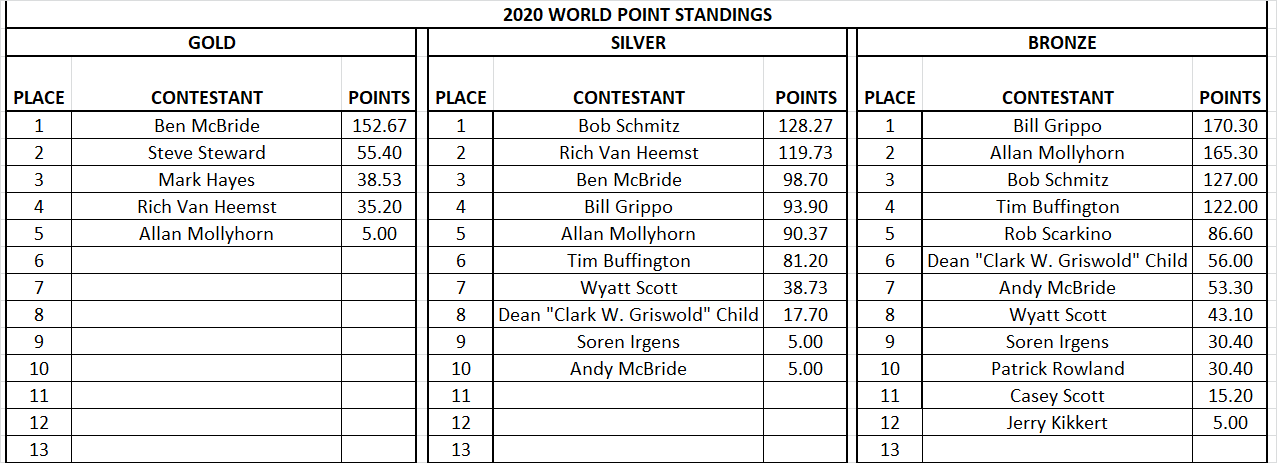Select Casey Scott points value 15.20
This screenshot has width=1277, height=463.
(x=1230, y=396)
